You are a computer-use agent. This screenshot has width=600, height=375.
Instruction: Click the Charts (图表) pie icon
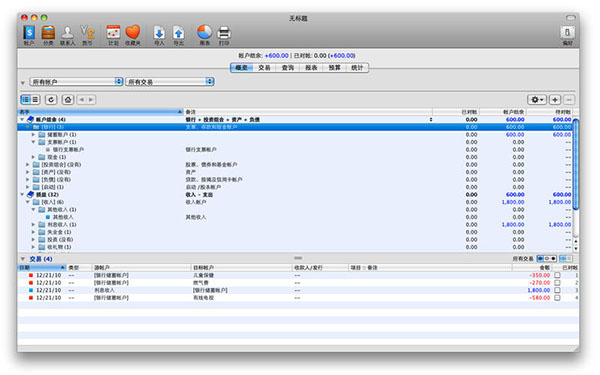pos(205,33)
